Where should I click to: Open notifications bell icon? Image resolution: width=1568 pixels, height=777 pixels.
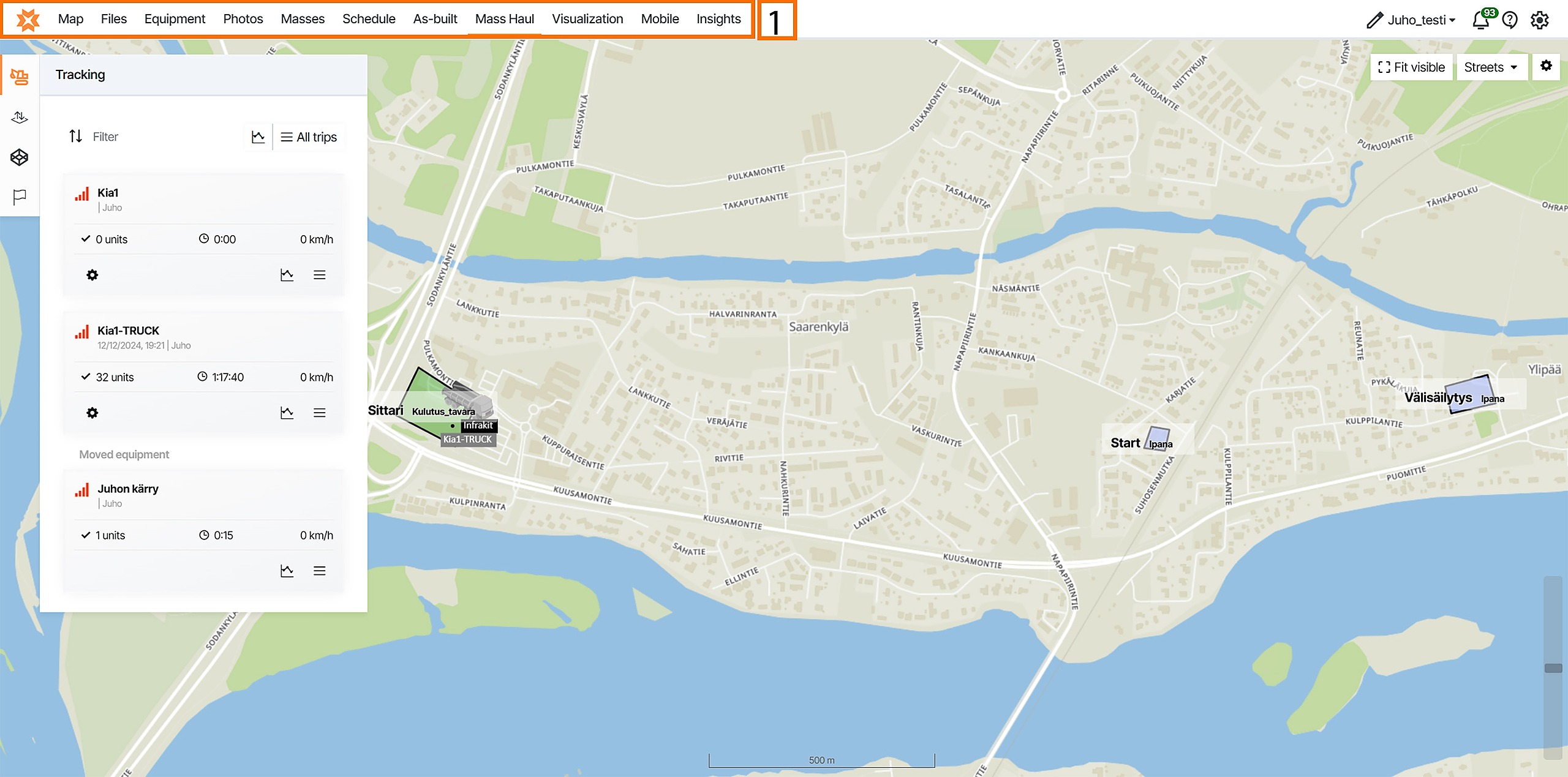tap(1481, 20)
